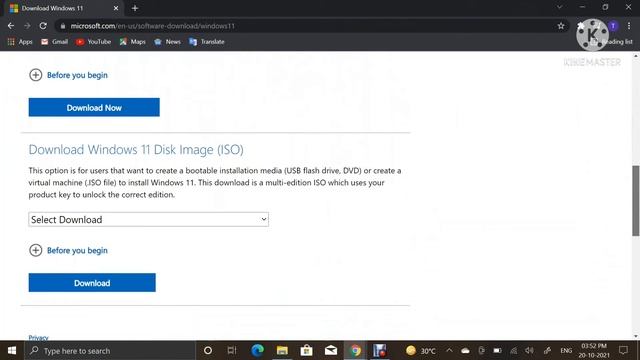The width and height of the screenshot is (640, 360).
Task: Open OneDrive cloud tray icon
Action: (x=465, y=351)
